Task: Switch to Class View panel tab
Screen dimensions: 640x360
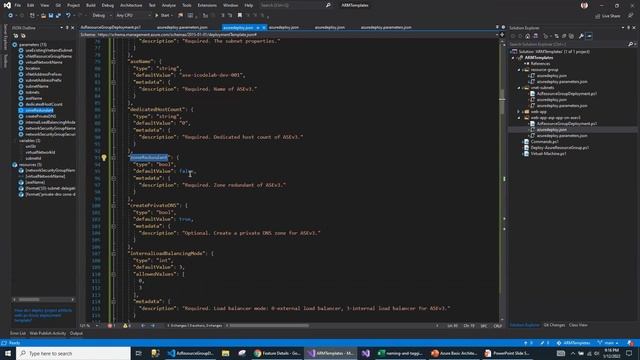Action: [578, 325]
